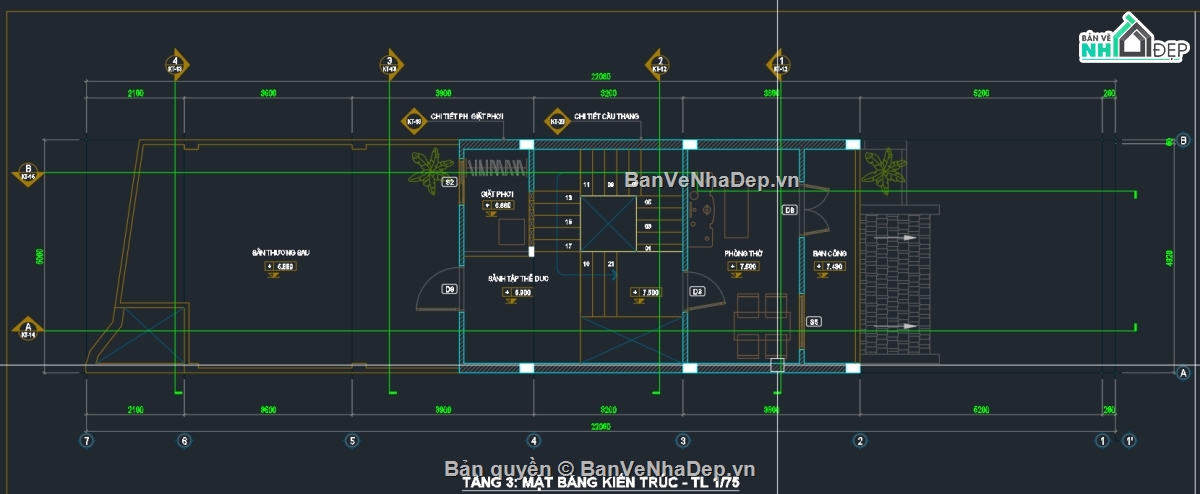Image resolution: width=1200 pixels, height=494 pixels.
Task: Select window tag S2
Action: point(450,182)
